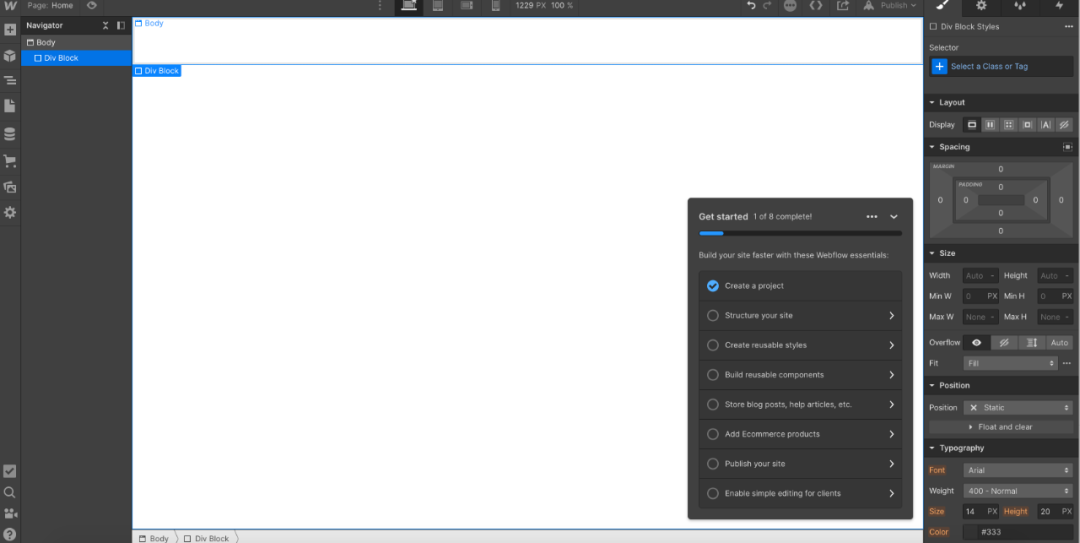Set overflow to Auto
This screenshot has height=543, width=1080.
pyautogui.click(x=1059, y=342)
